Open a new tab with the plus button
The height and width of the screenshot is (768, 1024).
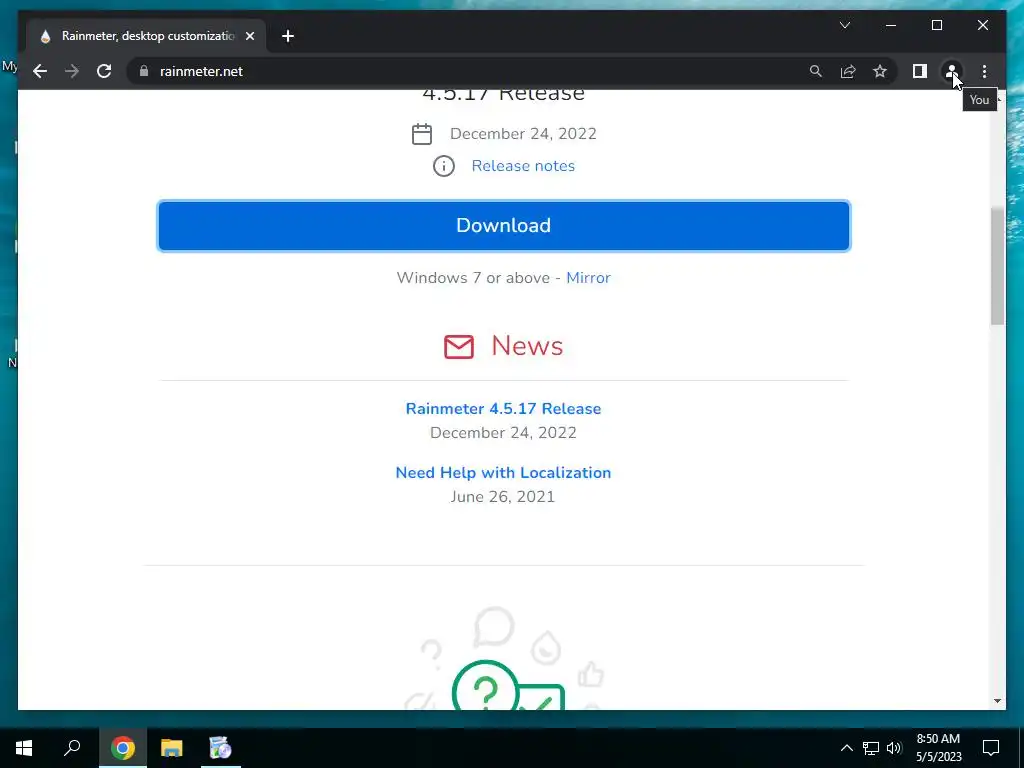pos(288,36)
